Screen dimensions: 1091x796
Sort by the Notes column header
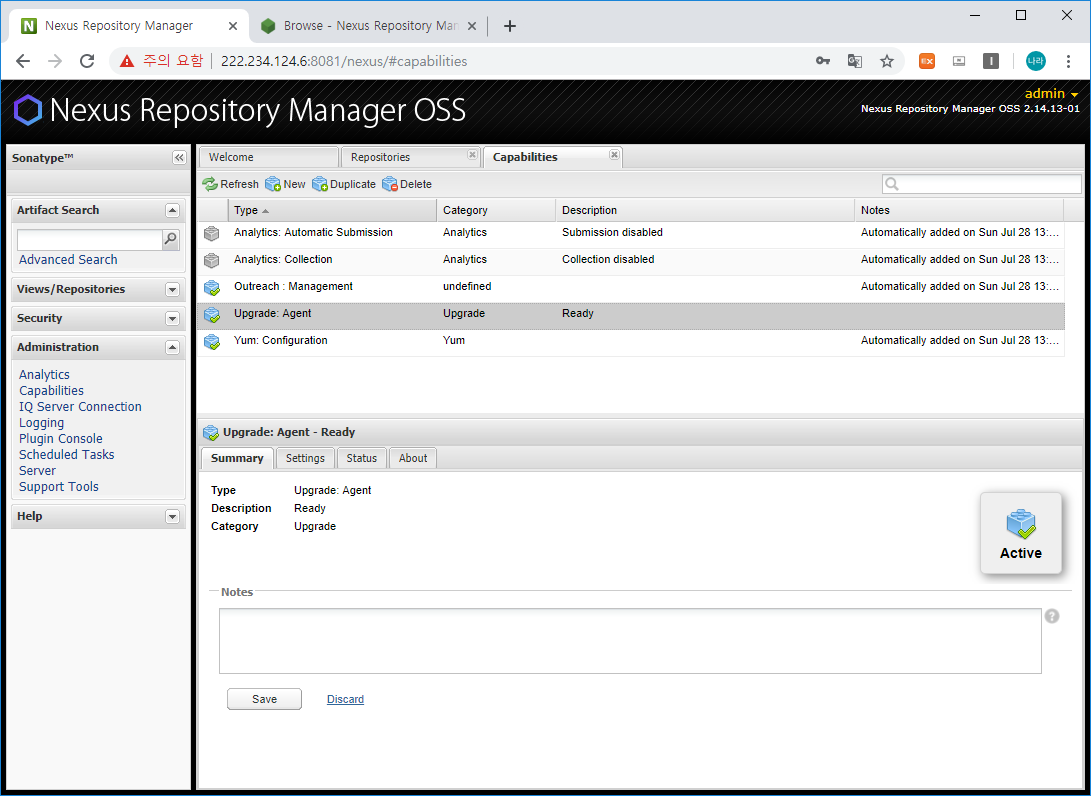pyautogui.click(x=959, y=210)
